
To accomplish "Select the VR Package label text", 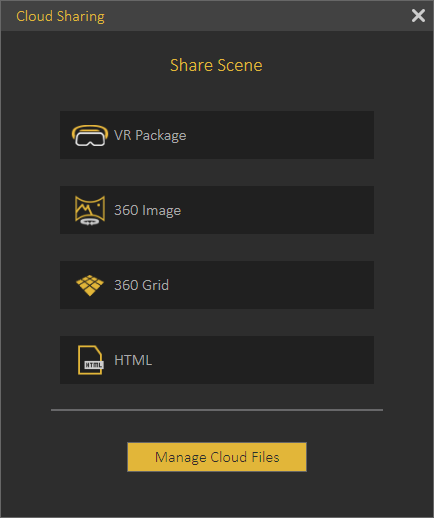I will point(150,135).
